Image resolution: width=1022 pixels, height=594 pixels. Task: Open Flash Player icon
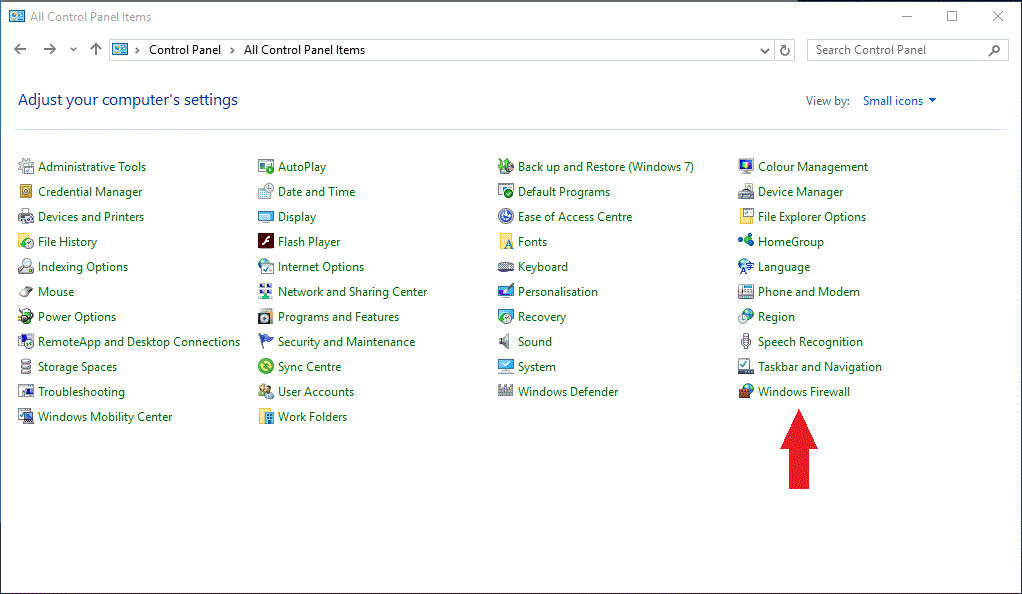[x=266, y=242]
